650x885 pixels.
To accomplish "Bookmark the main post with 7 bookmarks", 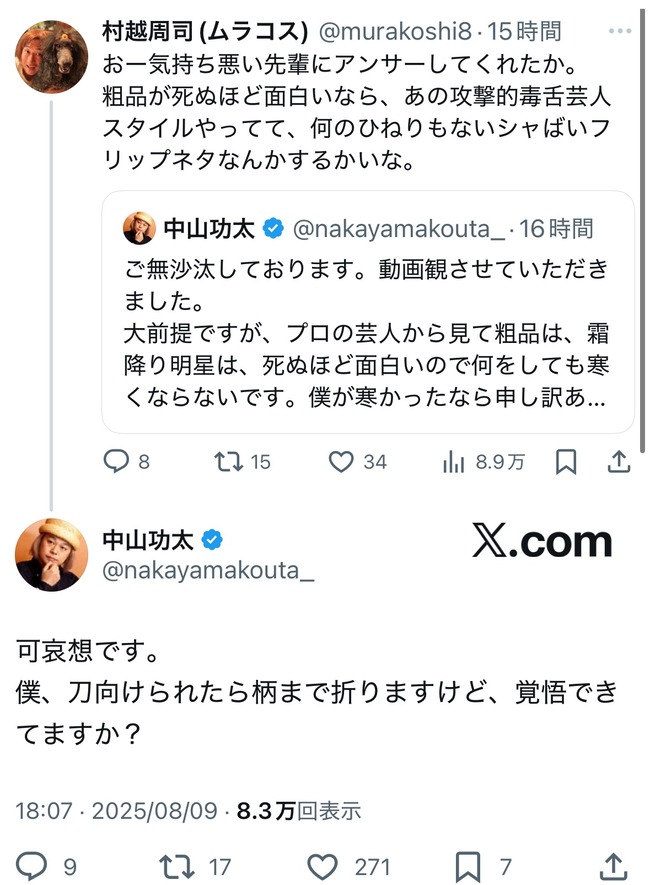I will [468, 864].
